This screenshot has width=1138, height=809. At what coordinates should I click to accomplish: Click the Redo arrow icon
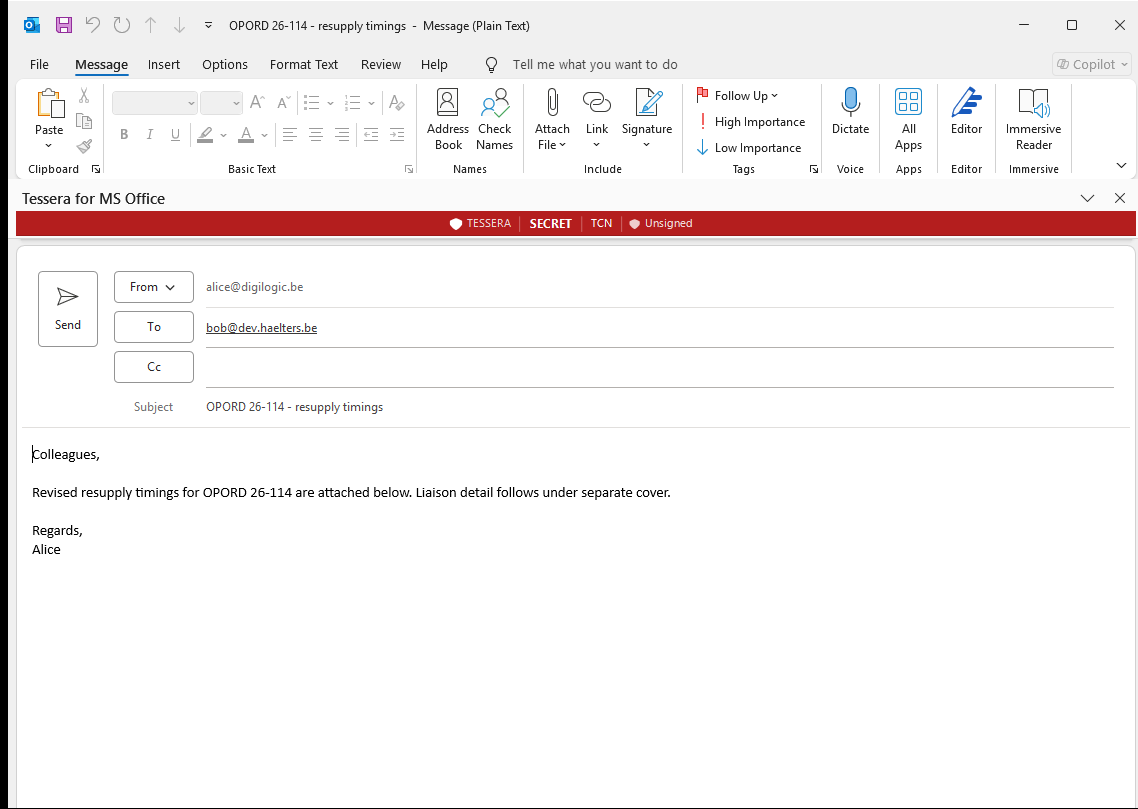point(122,25)
